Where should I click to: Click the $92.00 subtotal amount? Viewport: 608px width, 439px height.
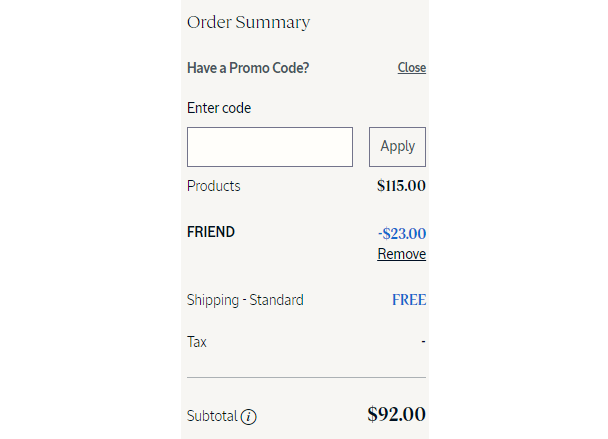coord(396,414)
